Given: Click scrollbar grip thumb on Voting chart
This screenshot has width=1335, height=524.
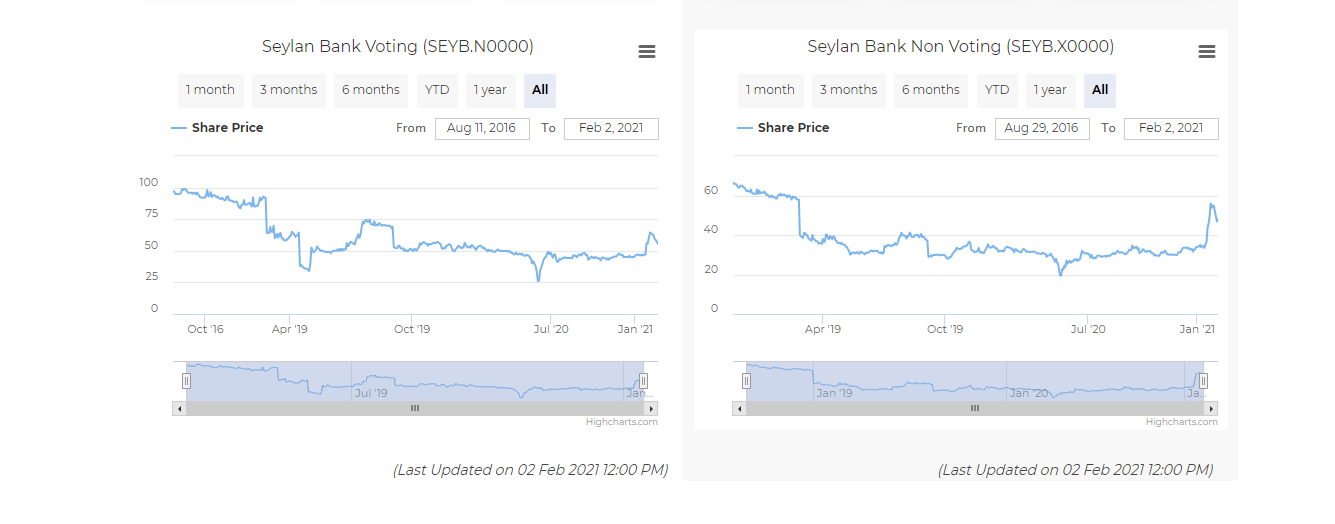Looking at the screenshot, I should (415, 408).
